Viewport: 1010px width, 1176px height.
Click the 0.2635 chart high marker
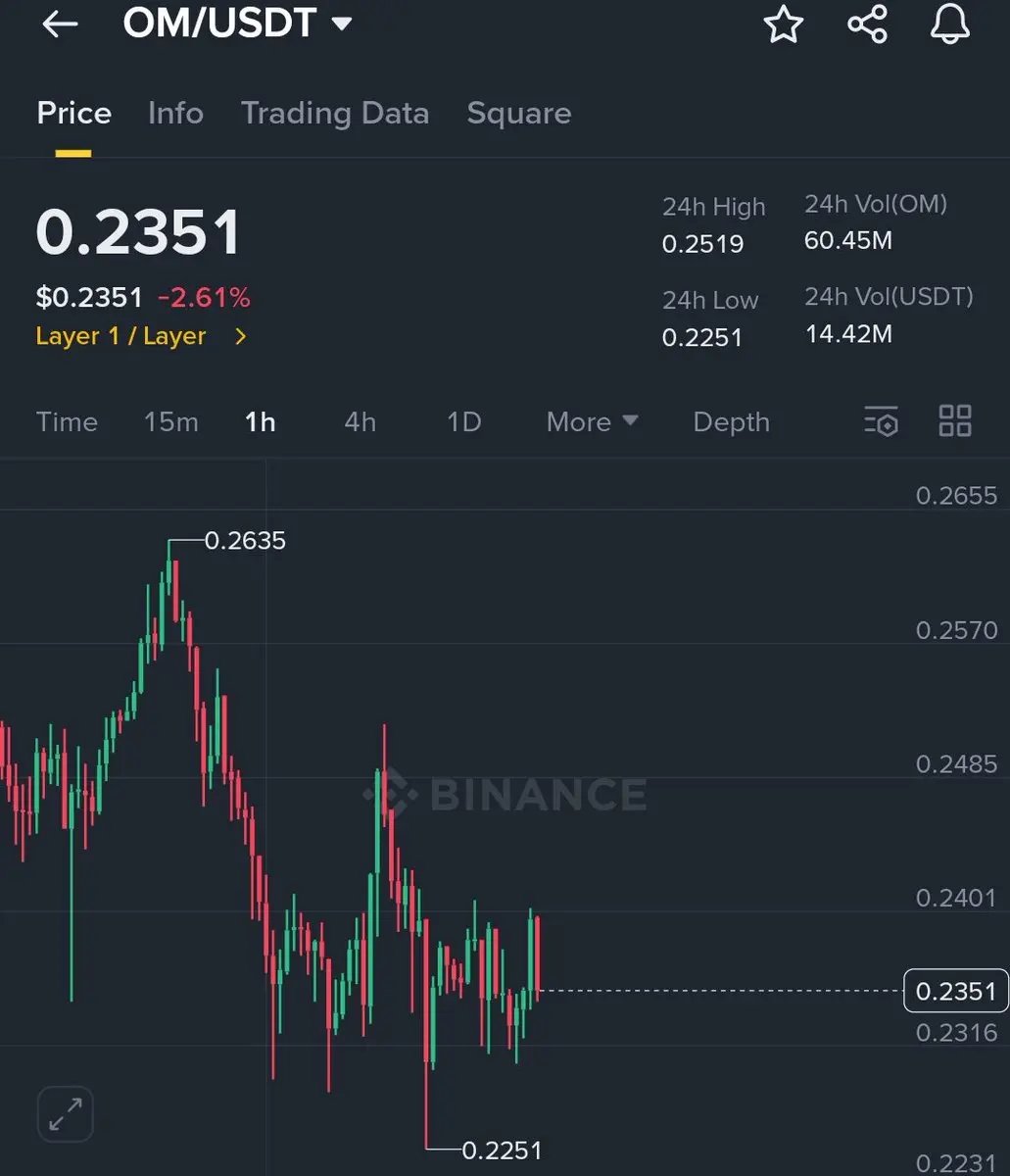point(245,541)
